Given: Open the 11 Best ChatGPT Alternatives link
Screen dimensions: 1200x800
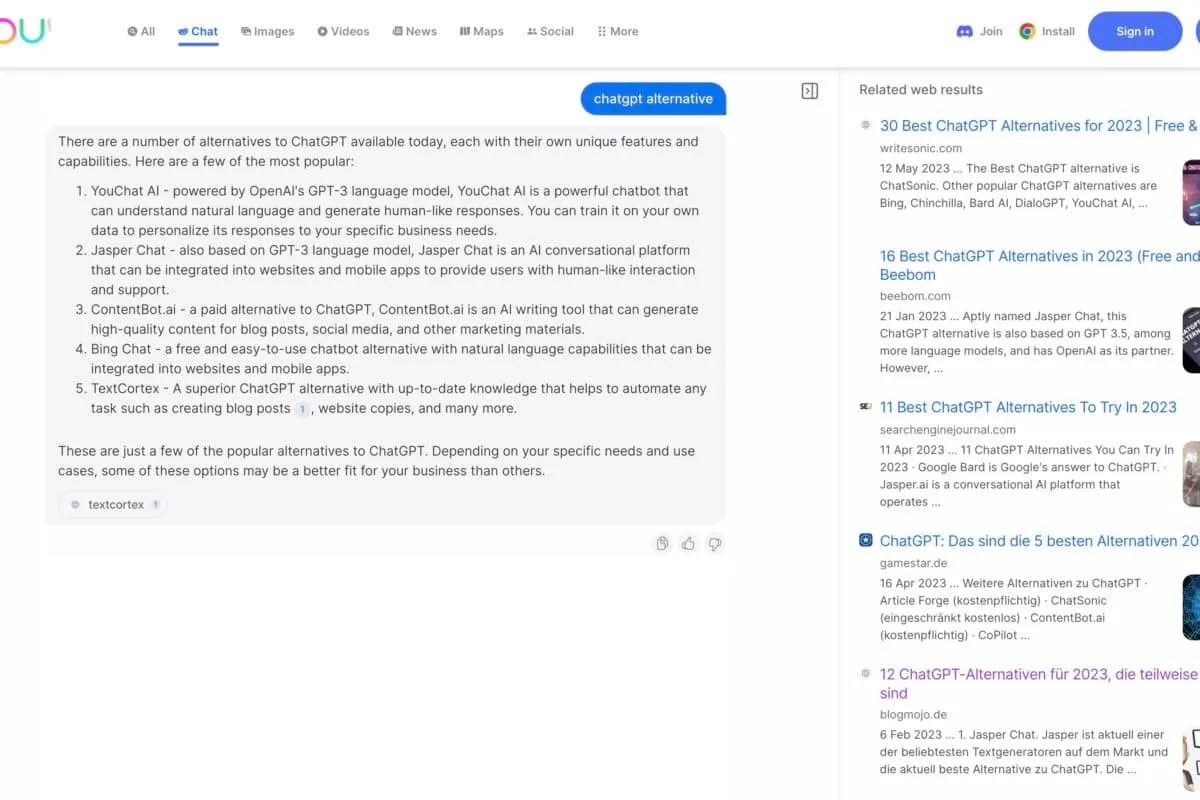Looking at the screenshot, I should click(1027, 407).
